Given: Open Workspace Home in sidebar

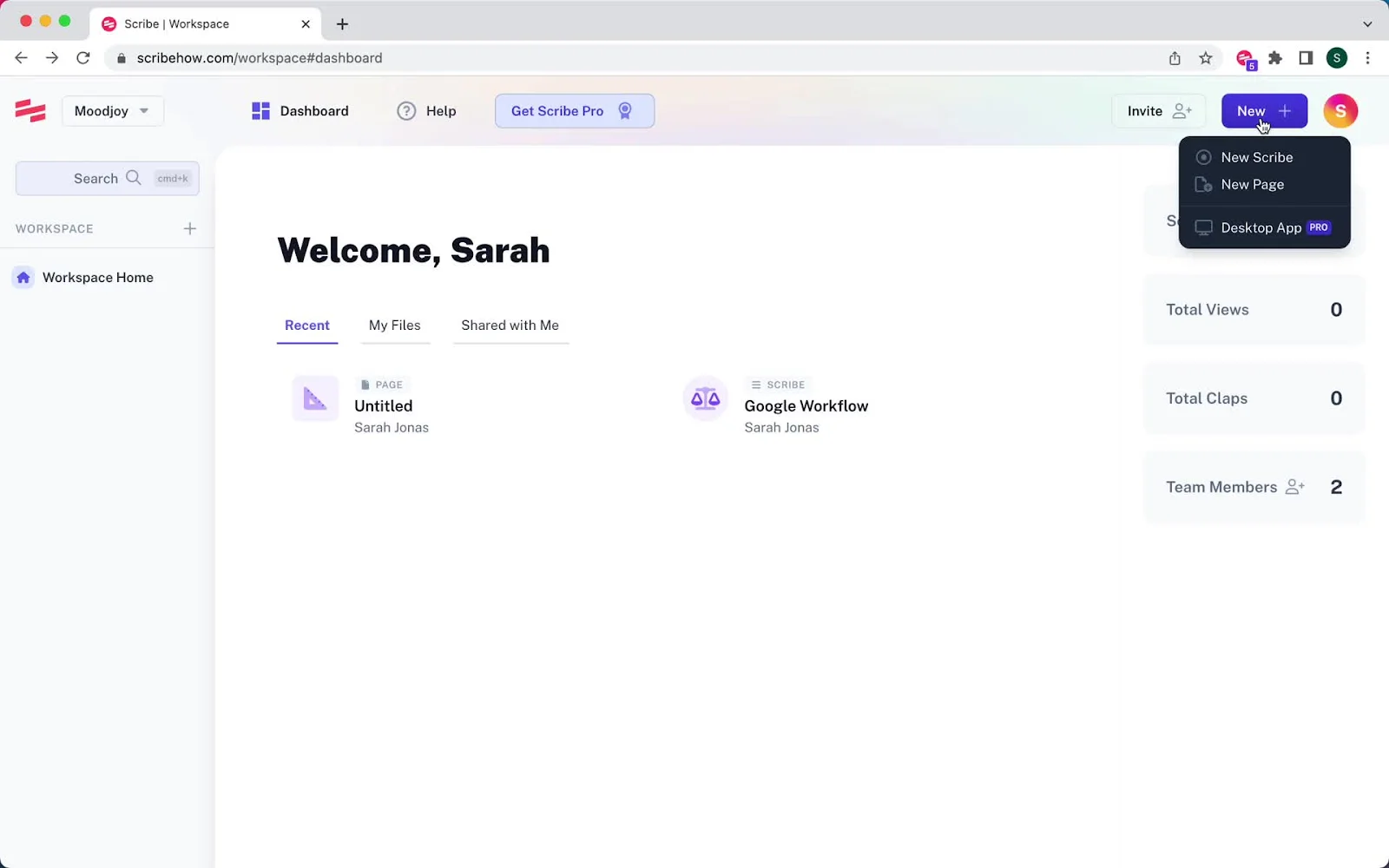Looking at the screenshot, I should tap(97, 278).
